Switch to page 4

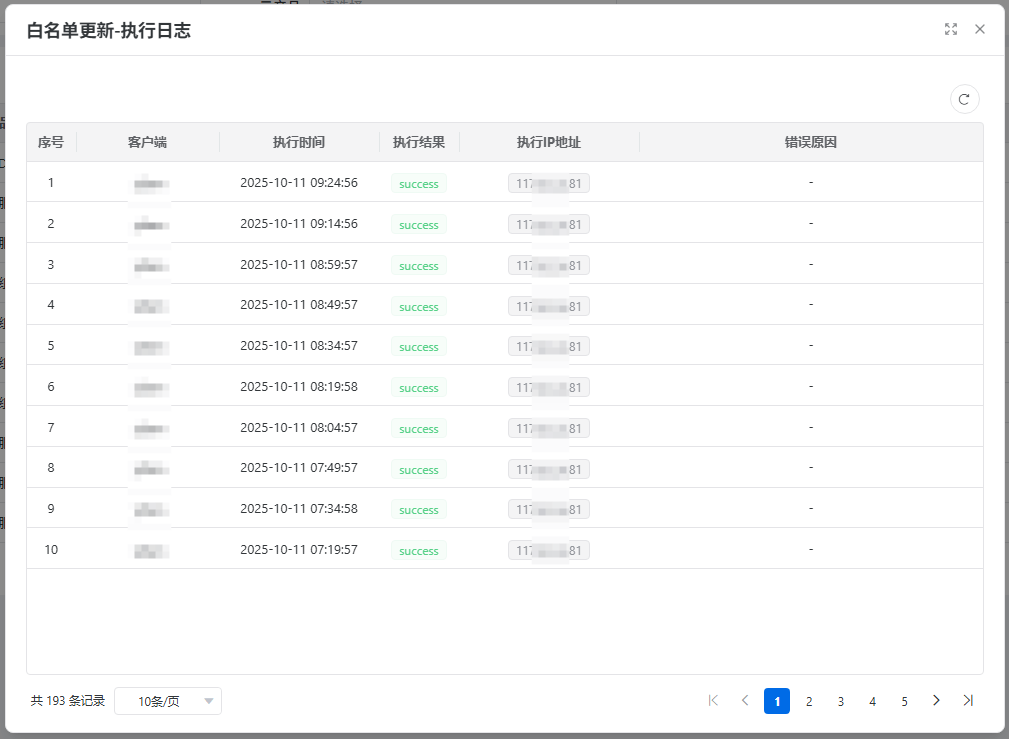(x=872, y=701)
